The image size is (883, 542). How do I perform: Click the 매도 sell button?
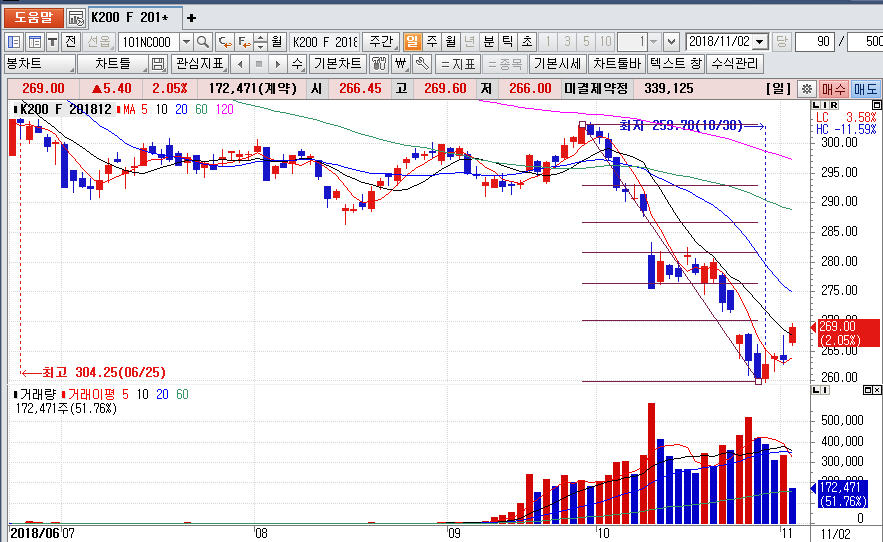(865, 89)
